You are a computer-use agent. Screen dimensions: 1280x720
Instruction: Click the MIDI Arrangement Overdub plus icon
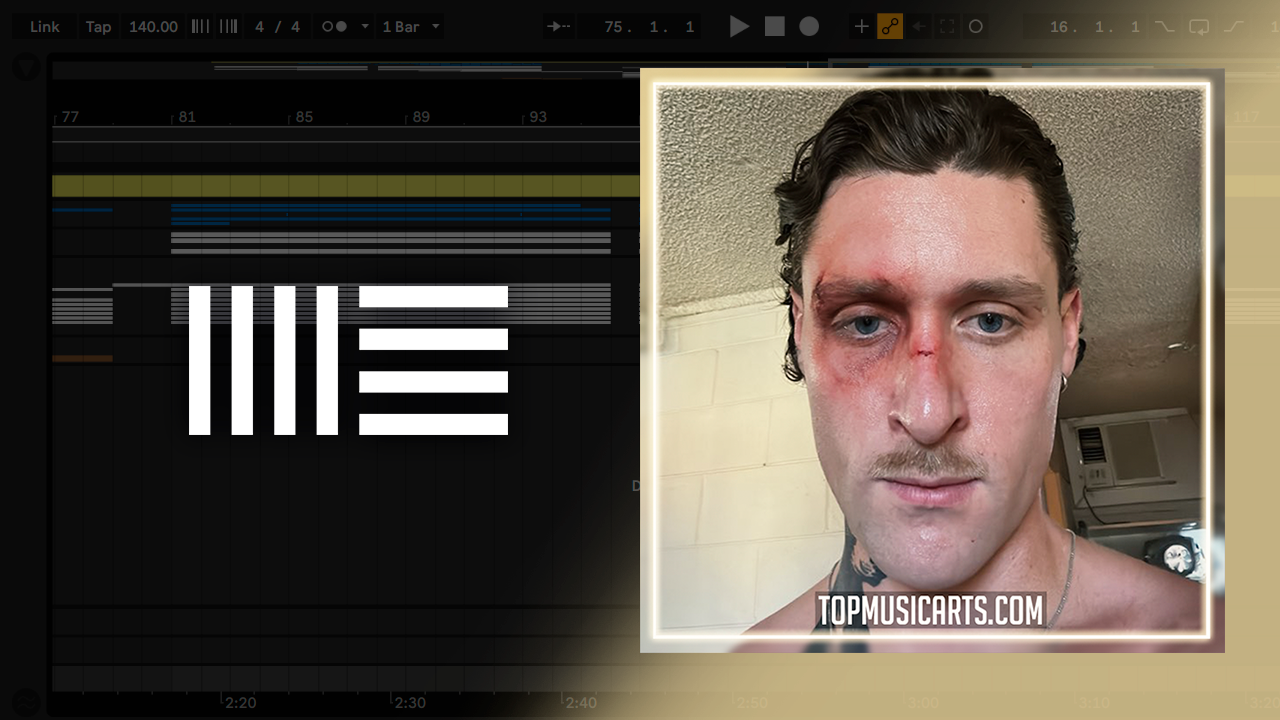pyautogui.click(x=861, y=27)
